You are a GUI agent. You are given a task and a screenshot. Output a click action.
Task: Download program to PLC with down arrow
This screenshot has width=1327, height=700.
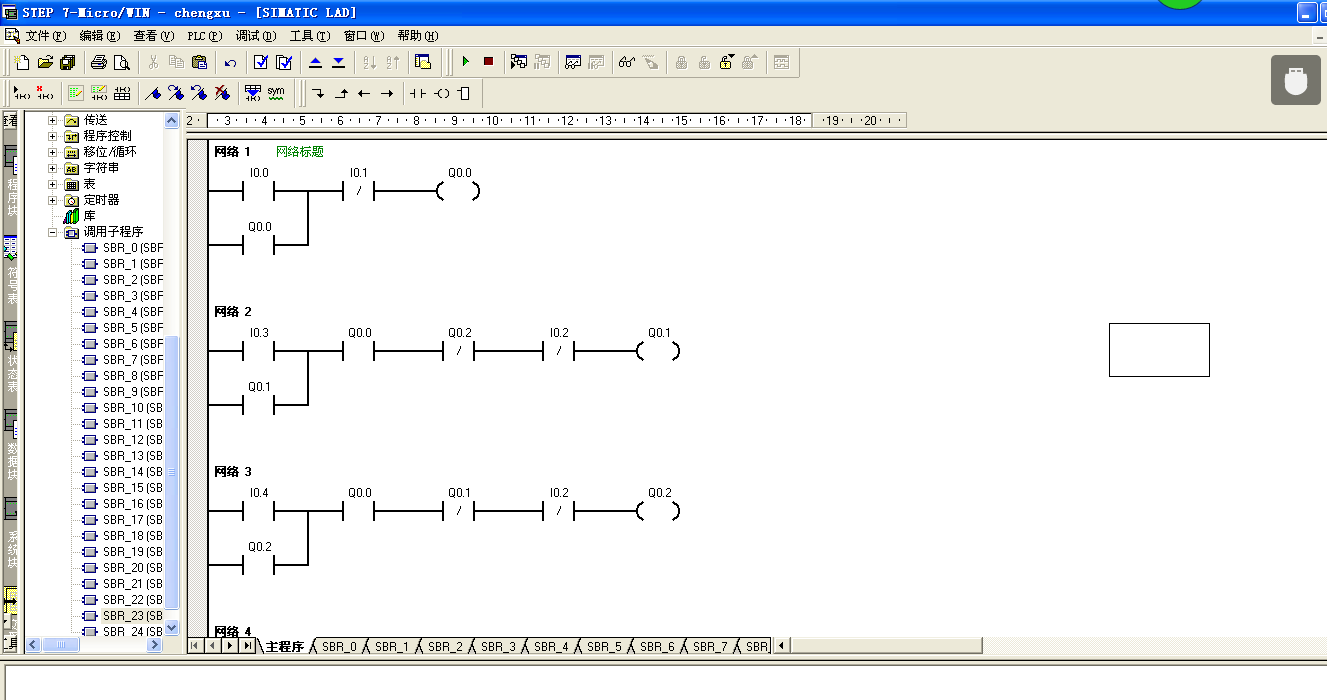[338, 62]
